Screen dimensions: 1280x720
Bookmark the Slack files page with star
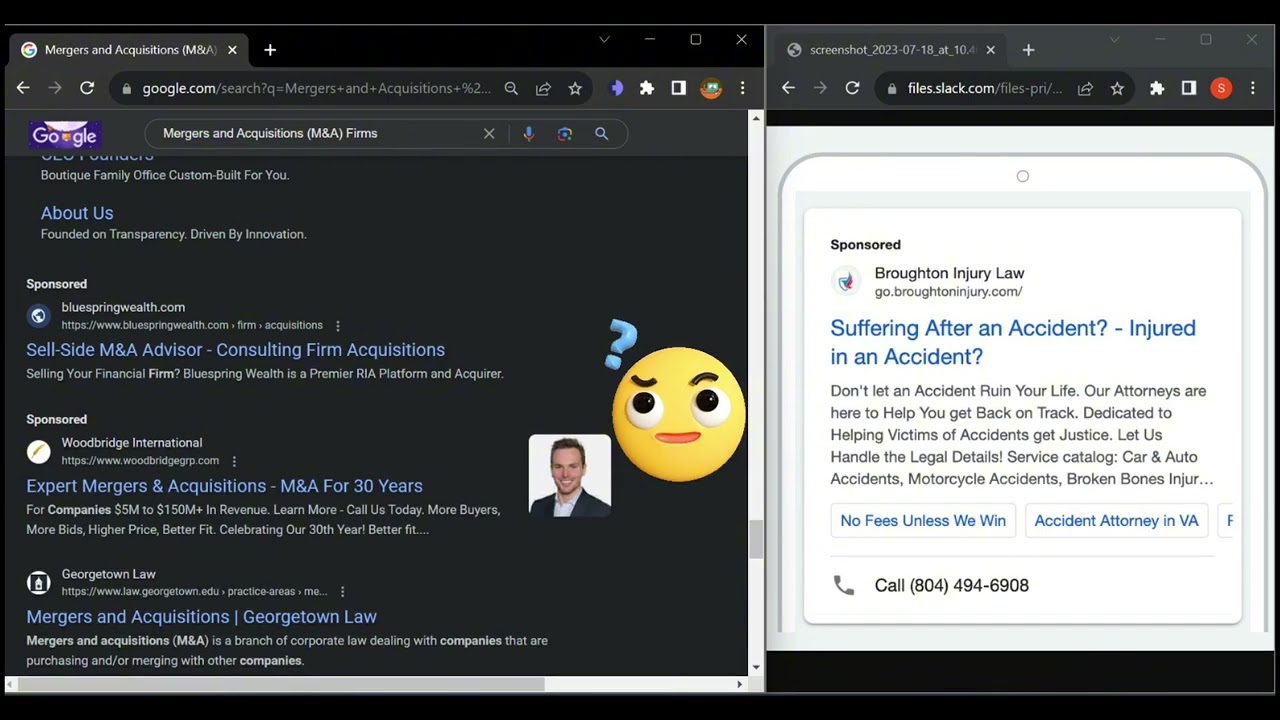1117,88
